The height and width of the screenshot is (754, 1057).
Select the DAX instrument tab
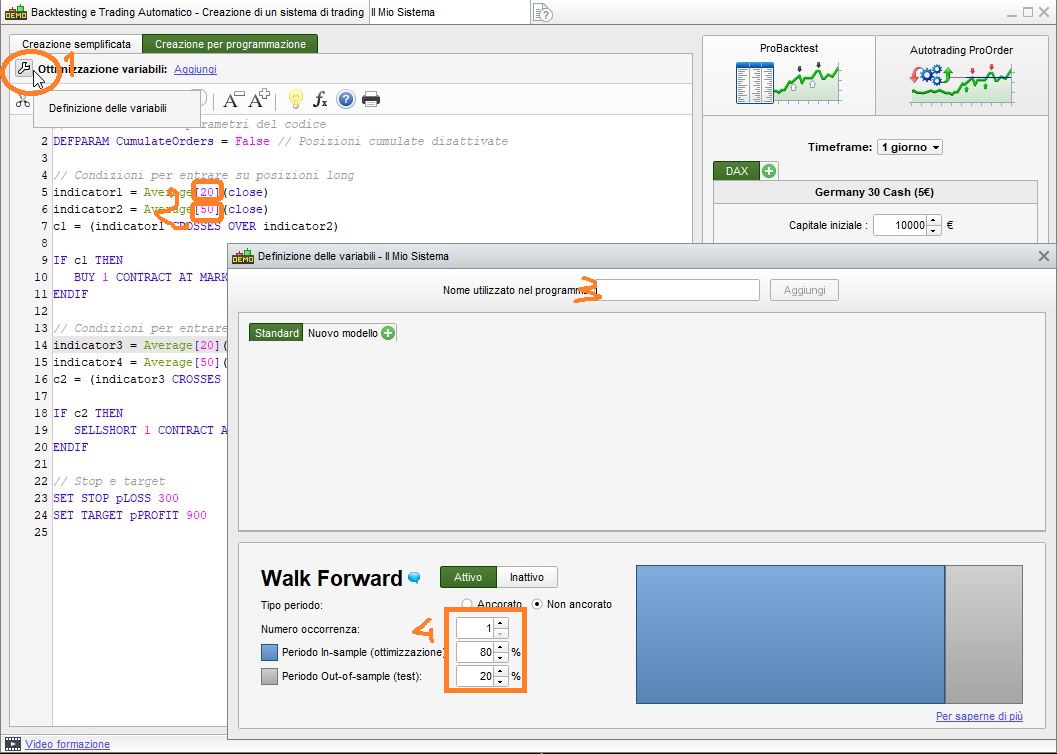tap(736, 171)
